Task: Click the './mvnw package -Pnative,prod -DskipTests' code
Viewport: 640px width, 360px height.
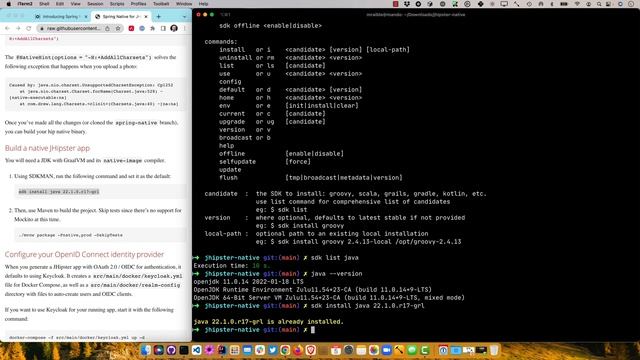Action: click(70, 235)
